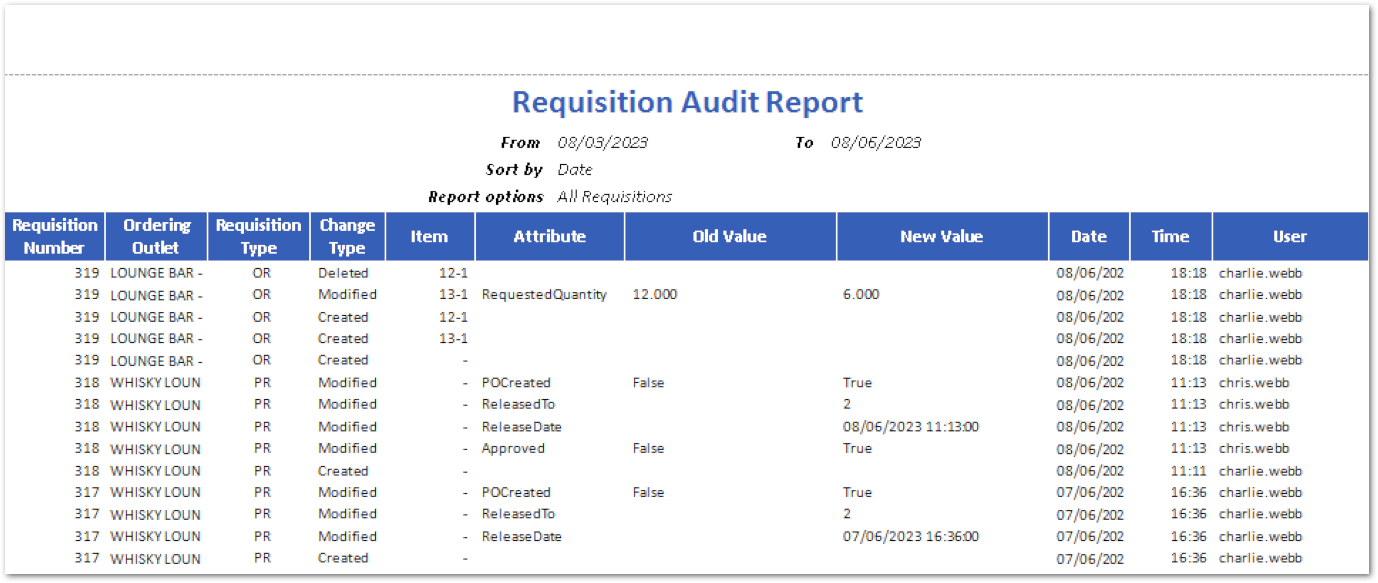Image resolution: width=1378 pixels, height=583 pixels.
Task: Click 'True' in the Approved row
Action: pos(857,449)
